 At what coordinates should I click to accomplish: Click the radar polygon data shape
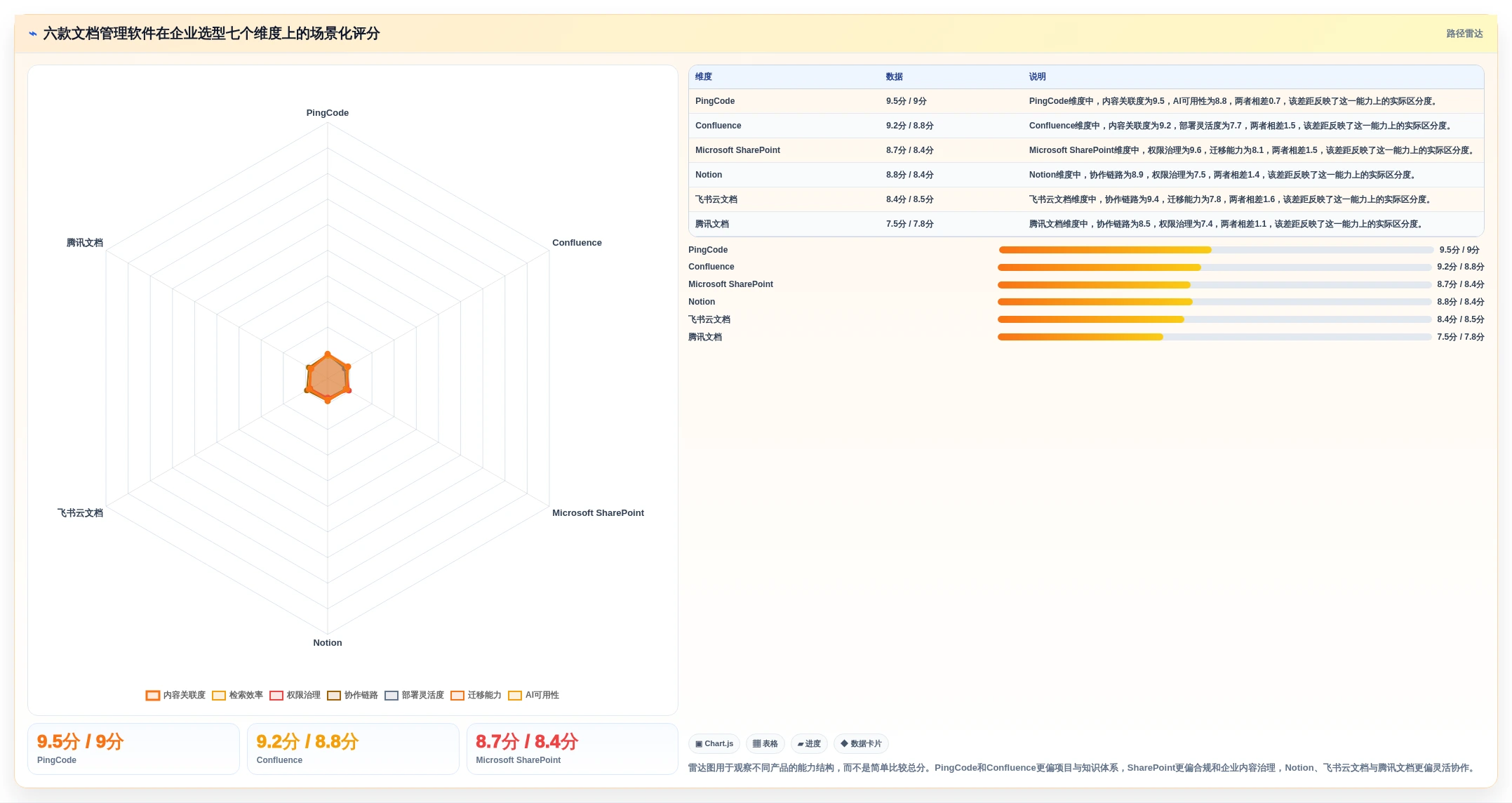328,378
